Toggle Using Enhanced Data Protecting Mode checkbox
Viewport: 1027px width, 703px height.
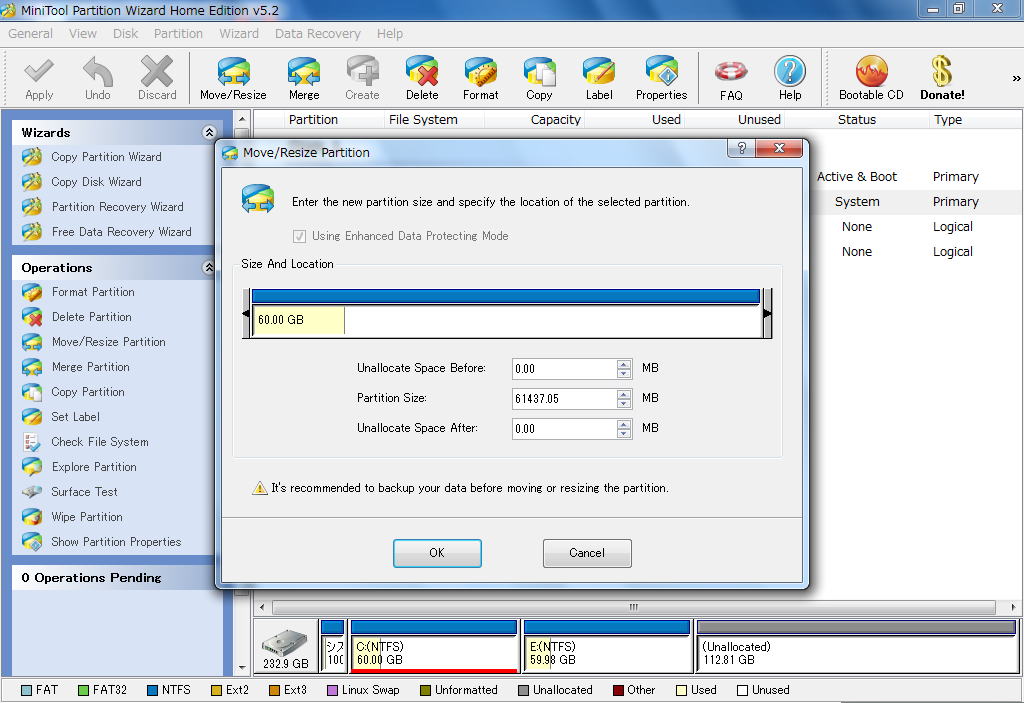[x=299, y=236]
